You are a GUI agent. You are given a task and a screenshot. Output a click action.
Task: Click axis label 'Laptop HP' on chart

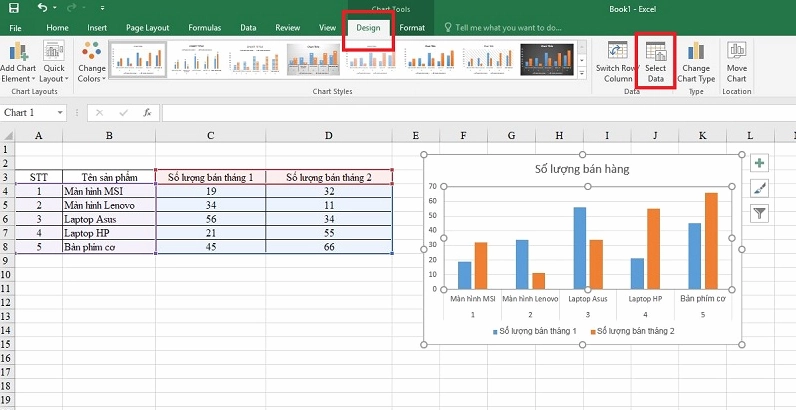click(x=645, y=299)
